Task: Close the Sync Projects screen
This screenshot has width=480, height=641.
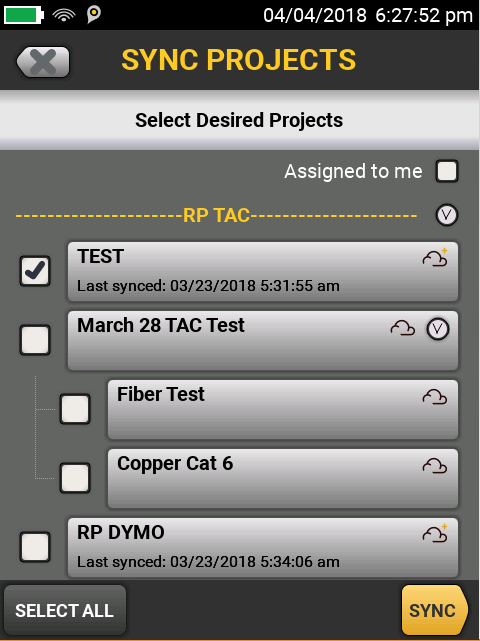Action: [43, 62]
